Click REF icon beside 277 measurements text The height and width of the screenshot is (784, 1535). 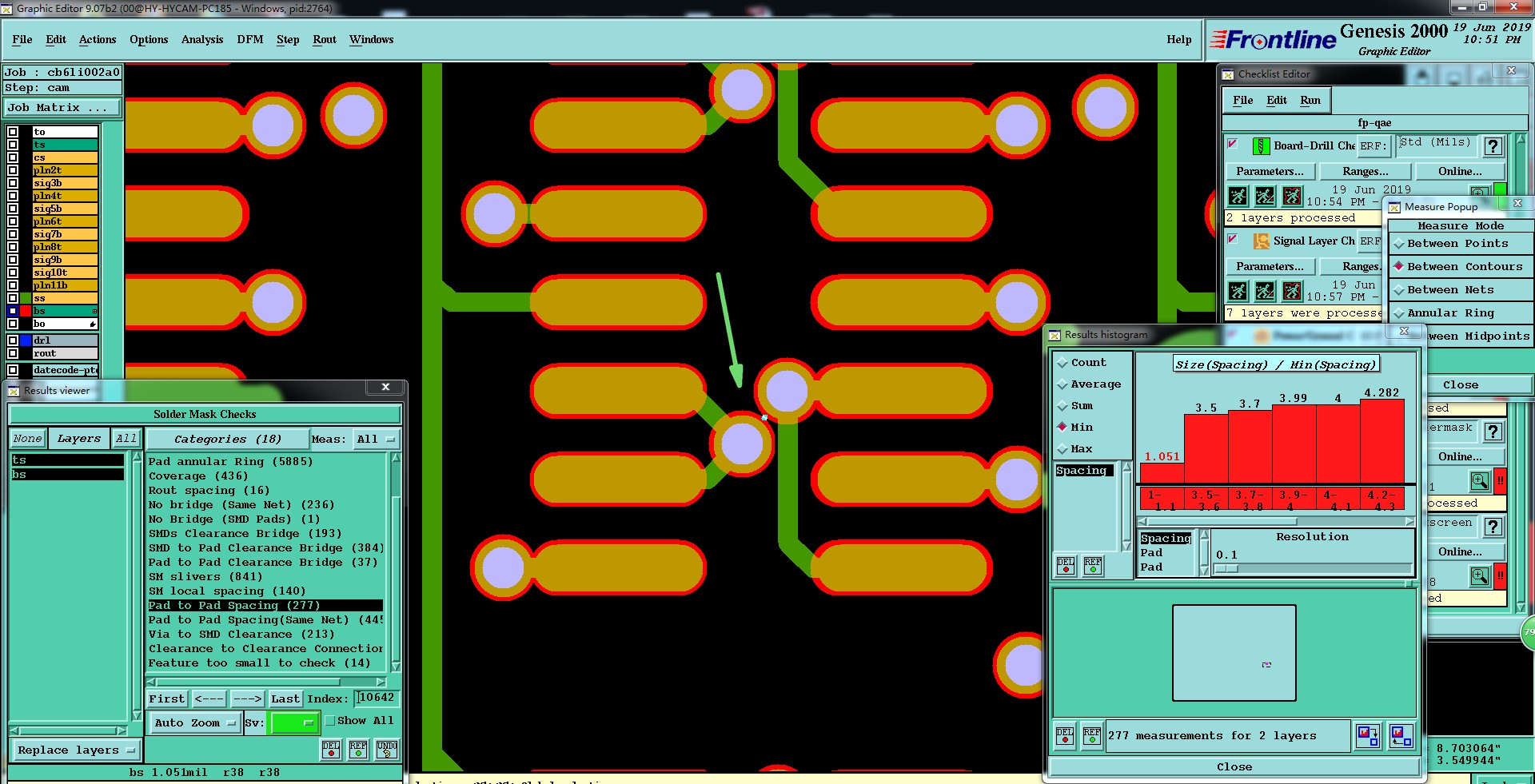[x=1092, y=735]
